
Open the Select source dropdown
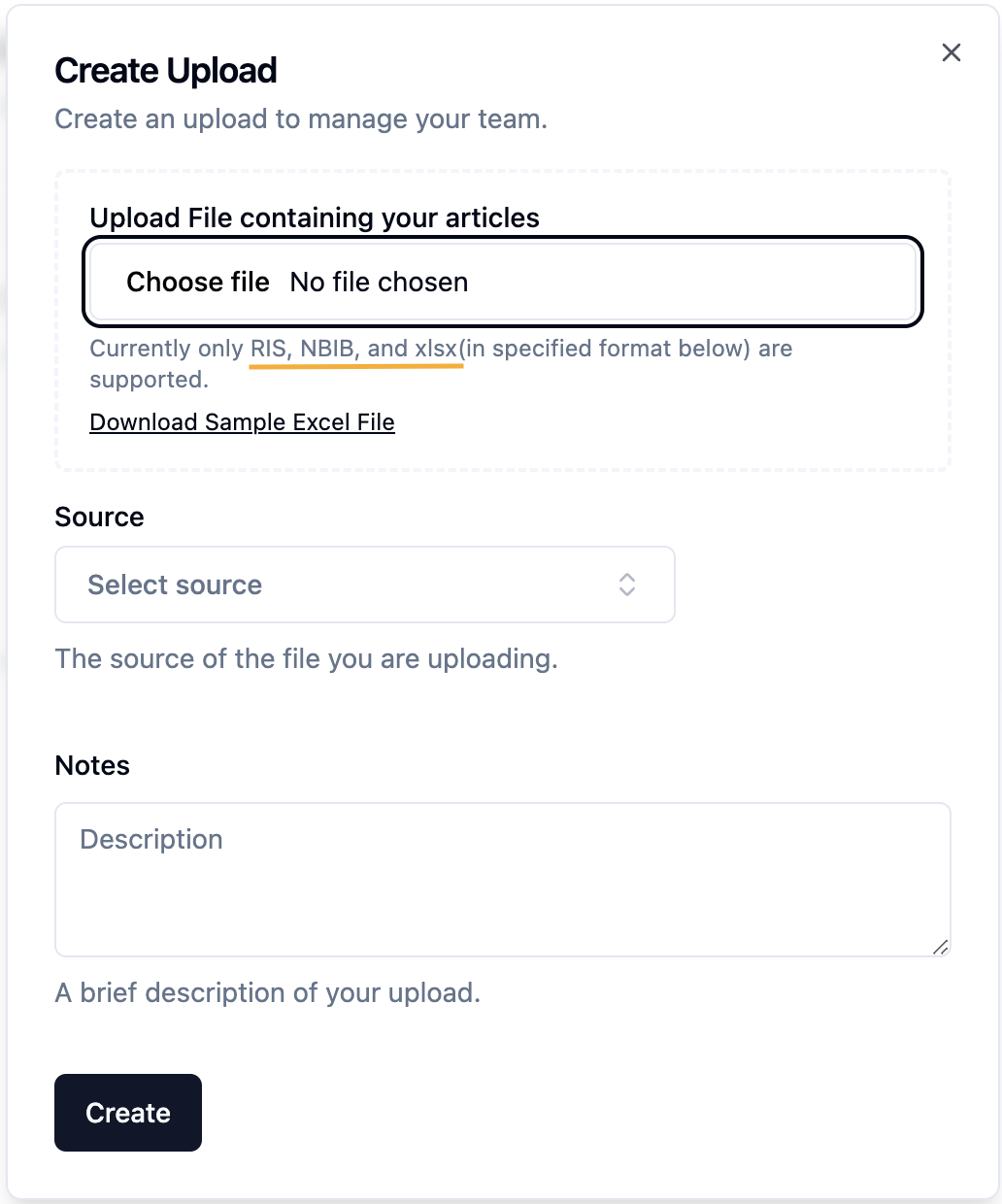tap(365, 585)
